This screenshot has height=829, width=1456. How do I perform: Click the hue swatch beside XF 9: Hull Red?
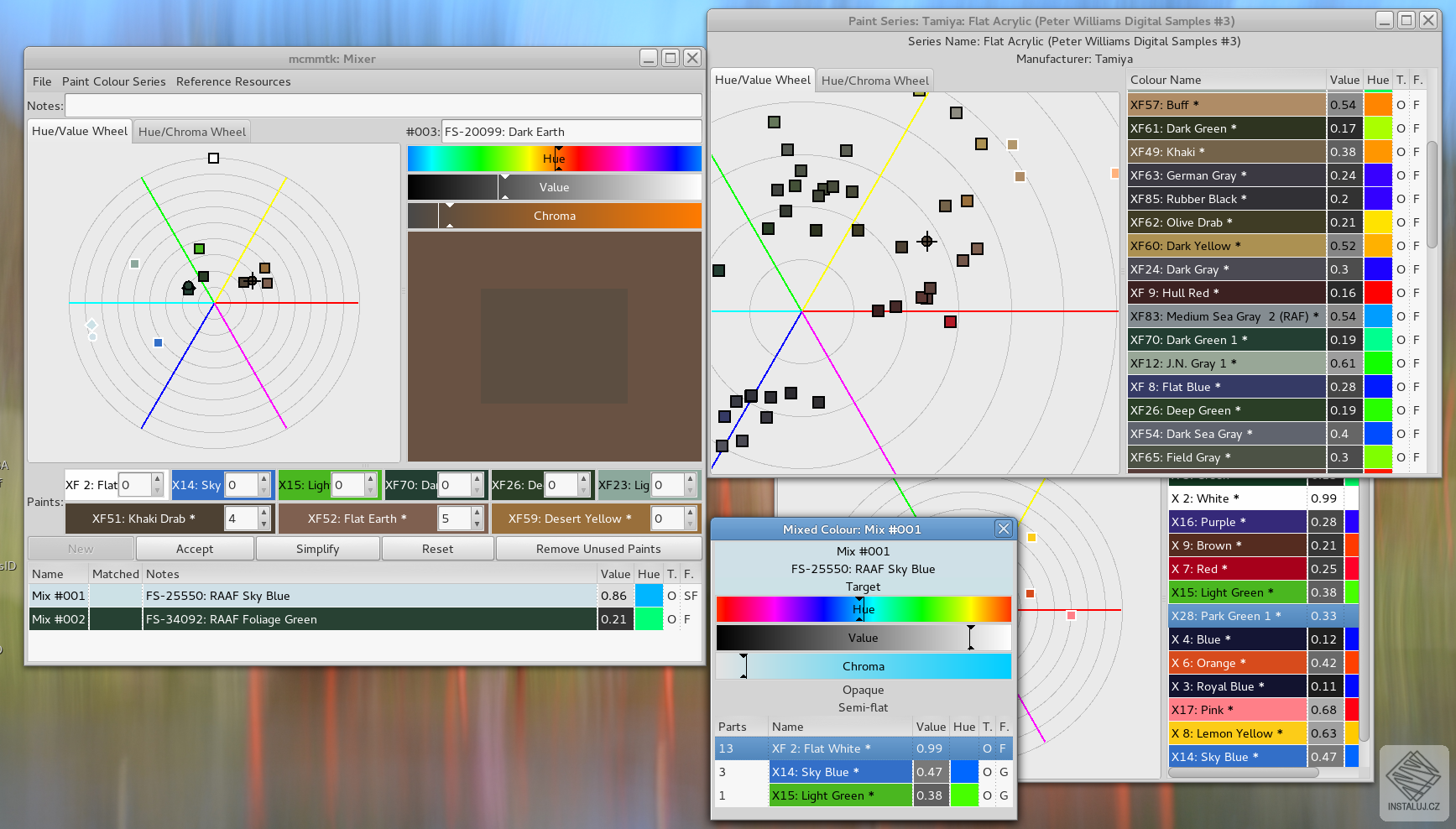[x=1378, y=293]
